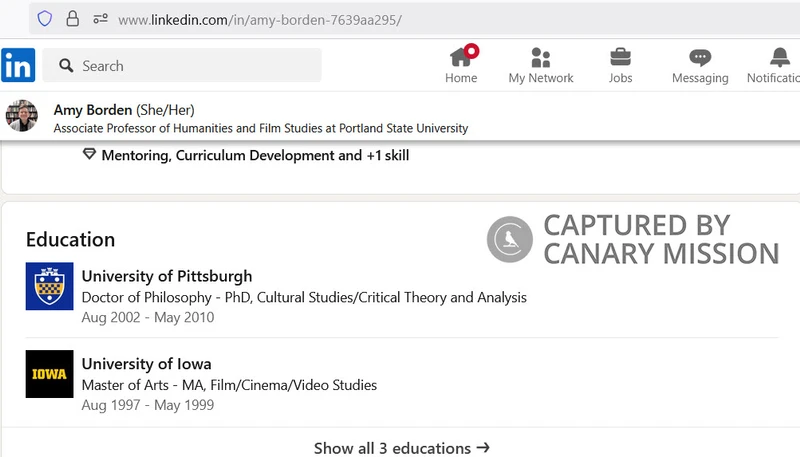Image resolution: width=800 pixels, height=457 pixels.
Task: Click the browser URL address bar
Action: coord(414,19)
